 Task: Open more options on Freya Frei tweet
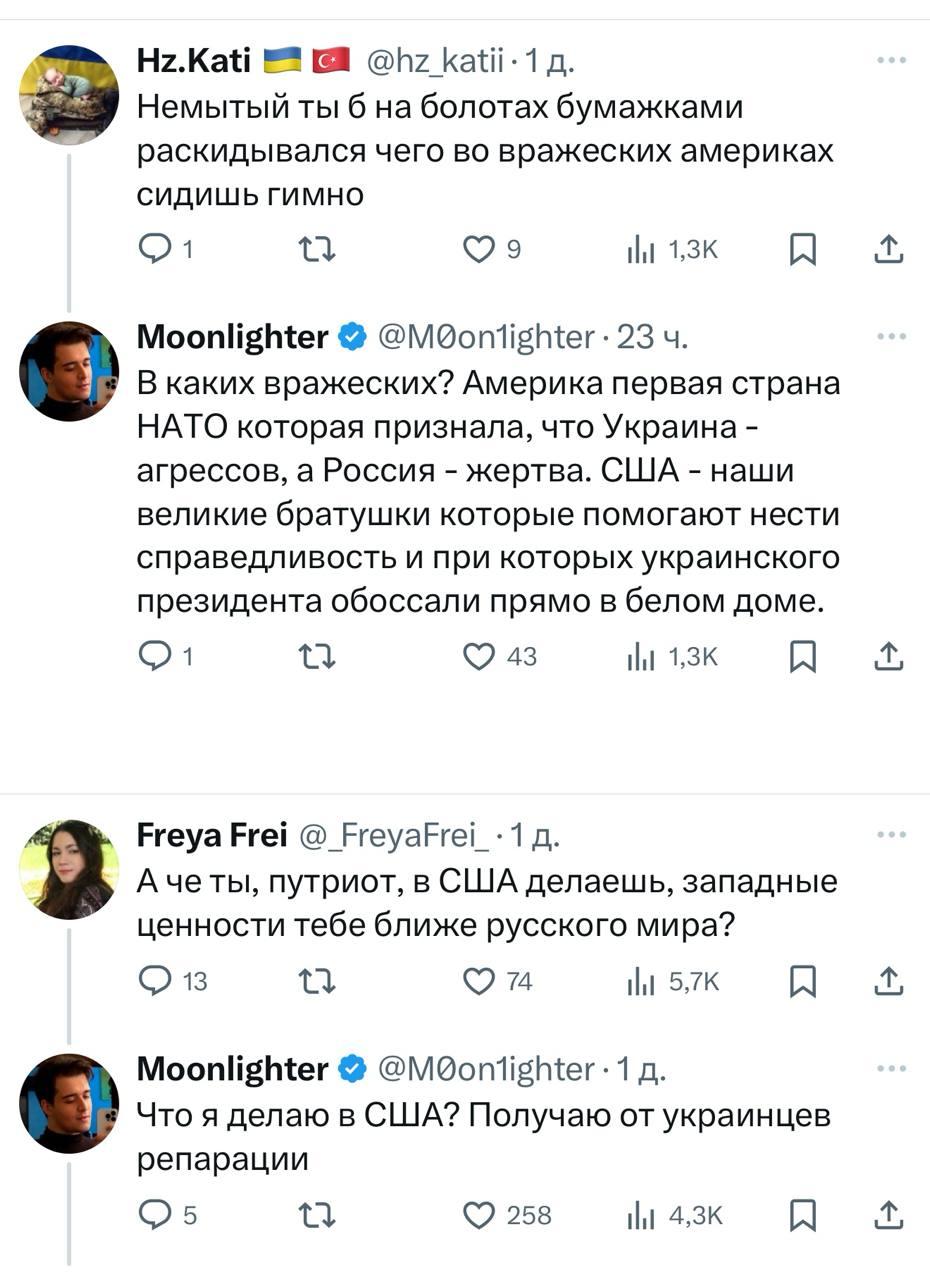coord(890,834)
